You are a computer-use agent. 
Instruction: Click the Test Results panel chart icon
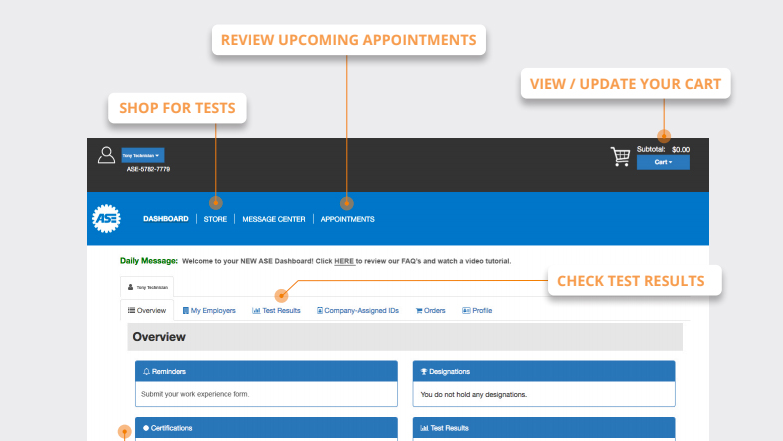(424, 428)
